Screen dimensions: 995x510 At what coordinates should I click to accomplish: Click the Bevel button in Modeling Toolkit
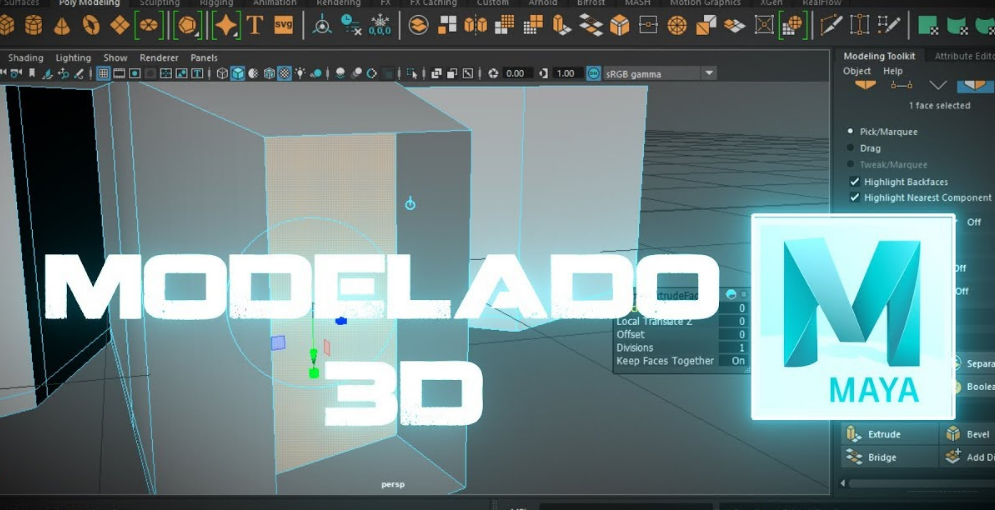point(967,435)
